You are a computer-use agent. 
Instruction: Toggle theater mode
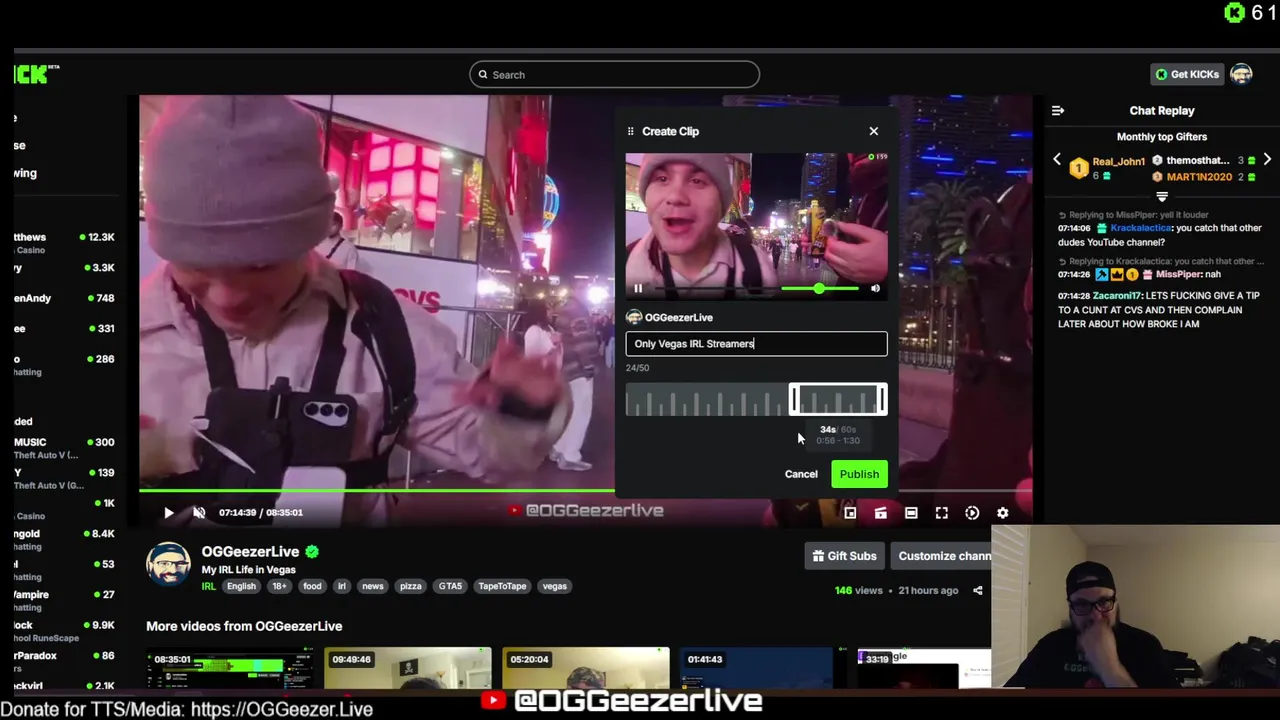[x=911, y=513]
